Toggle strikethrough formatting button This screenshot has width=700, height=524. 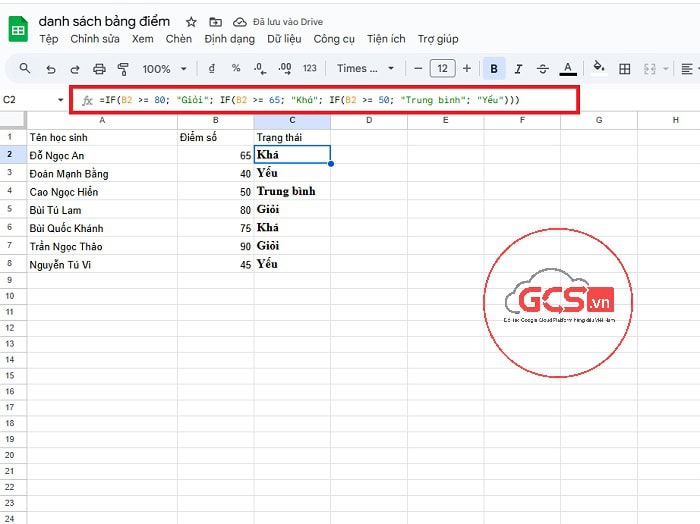tap(543, 69)
